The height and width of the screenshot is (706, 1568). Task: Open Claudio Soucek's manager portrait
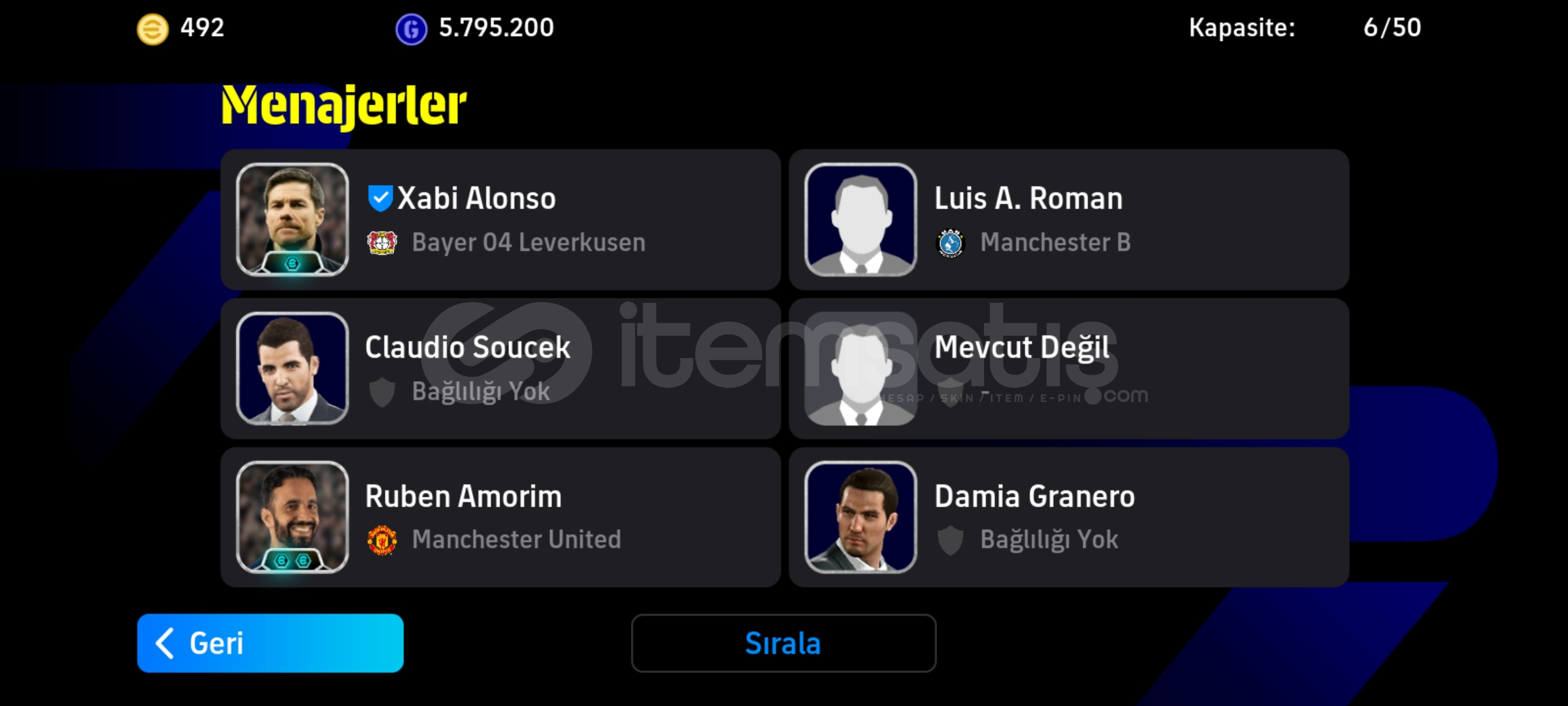pos(292,369)
